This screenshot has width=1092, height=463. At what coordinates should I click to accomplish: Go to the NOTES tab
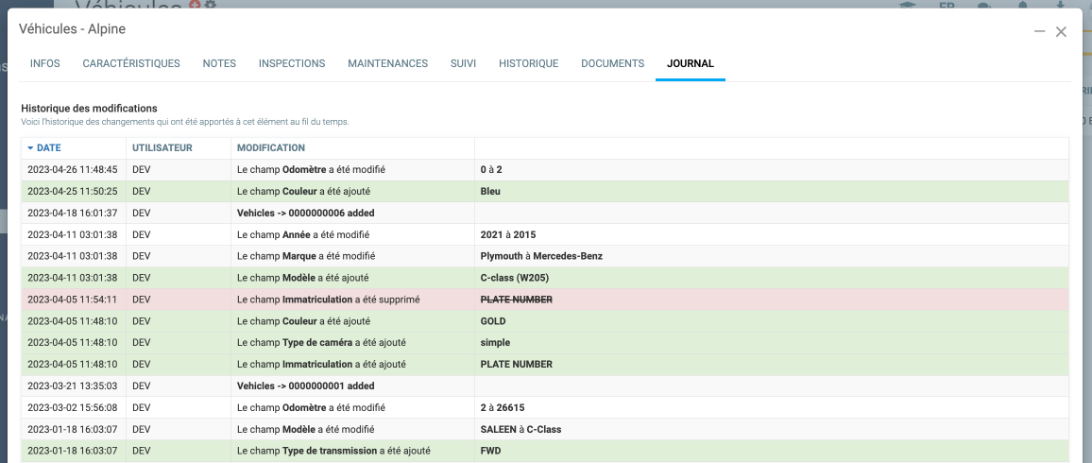point(219,64)
